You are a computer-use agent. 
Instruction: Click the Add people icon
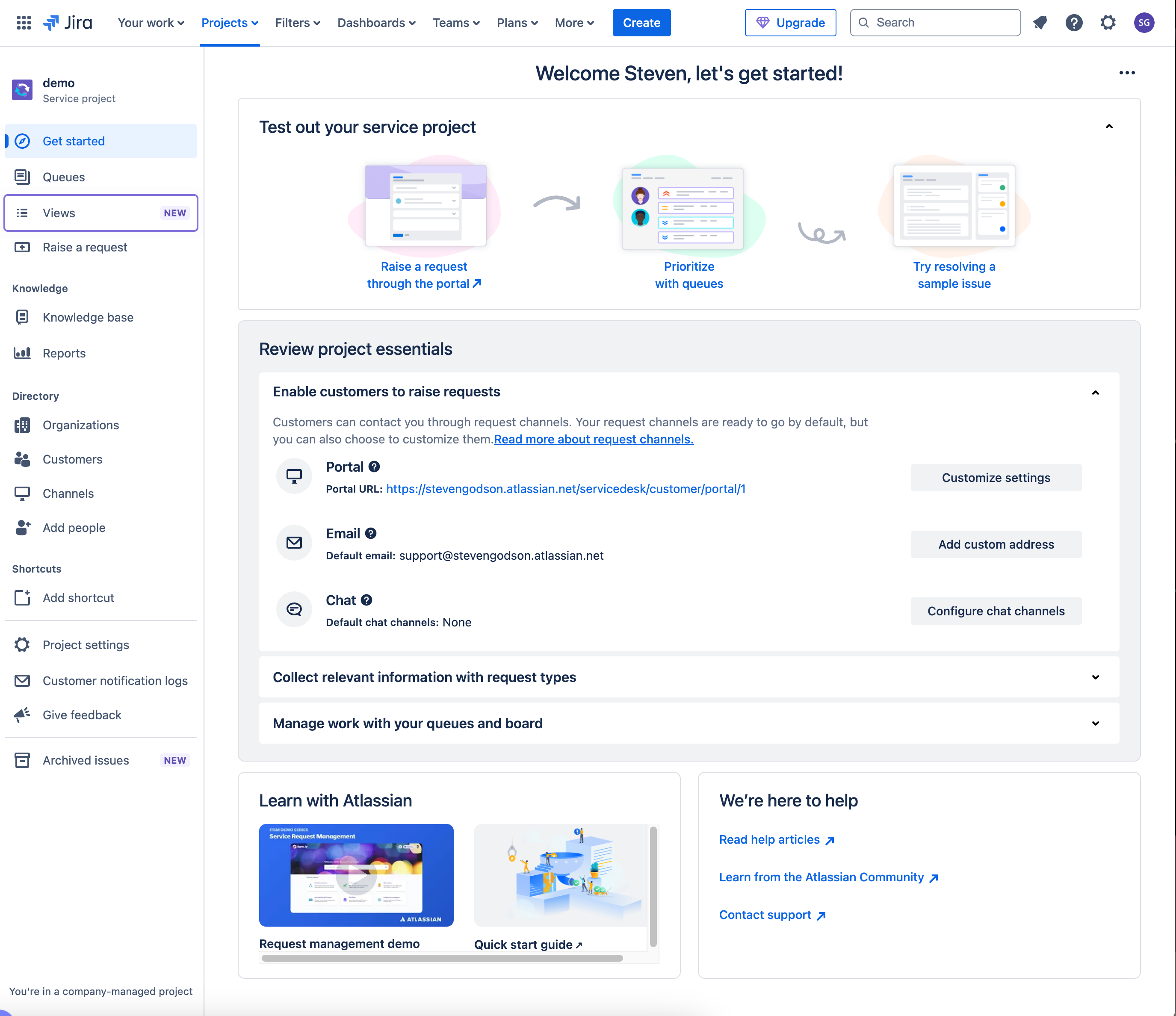tap(22, 527)
